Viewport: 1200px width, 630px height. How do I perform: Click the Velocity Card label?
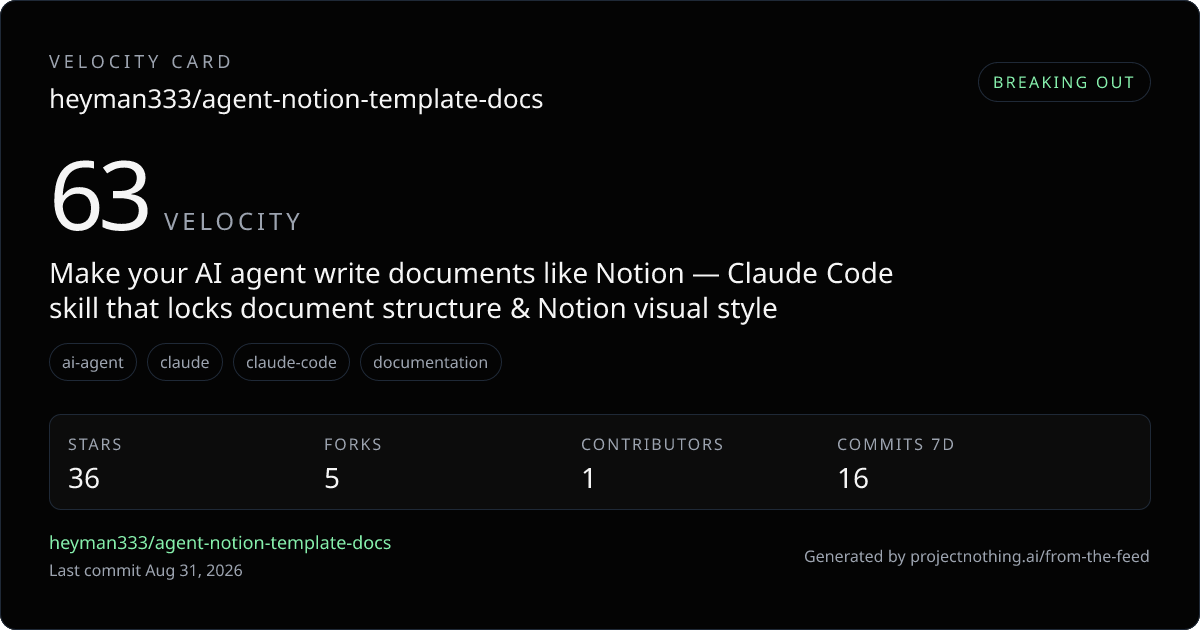(x=141, y=62)
